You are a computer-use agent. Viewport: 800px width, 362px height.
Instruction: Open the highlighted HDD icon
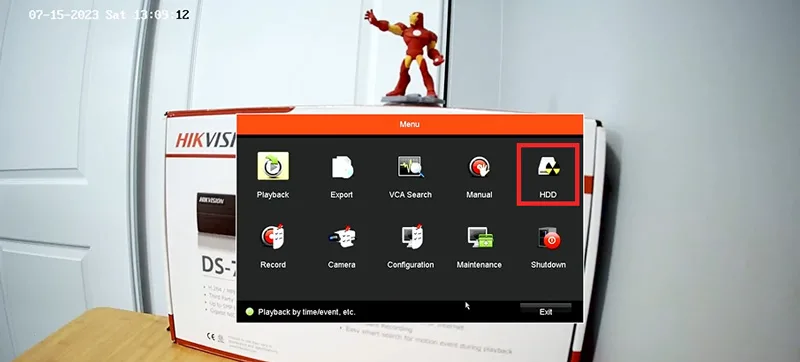pyautogui.click(x=548, y=167)
